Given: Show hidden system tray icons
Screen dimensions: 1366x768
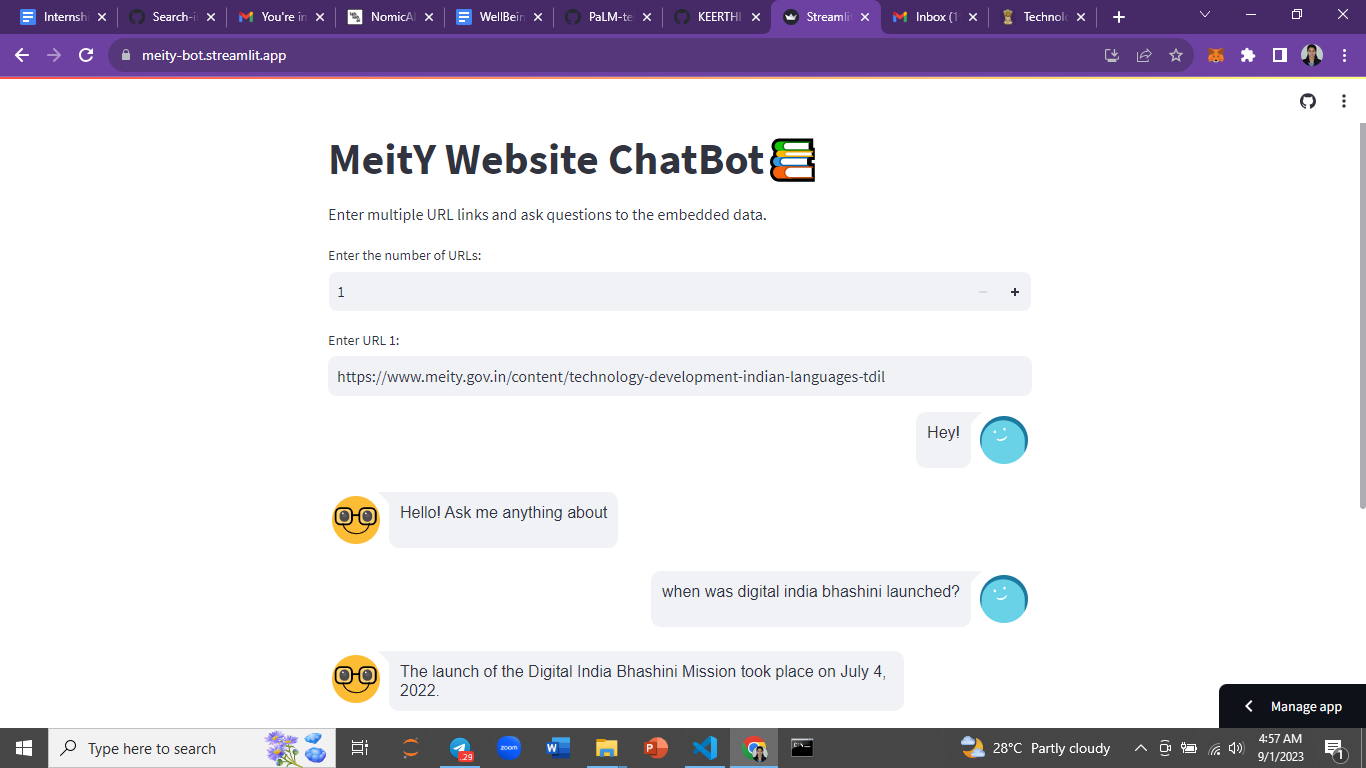Looking at the screenshot, I should (x=1140, y=748).
